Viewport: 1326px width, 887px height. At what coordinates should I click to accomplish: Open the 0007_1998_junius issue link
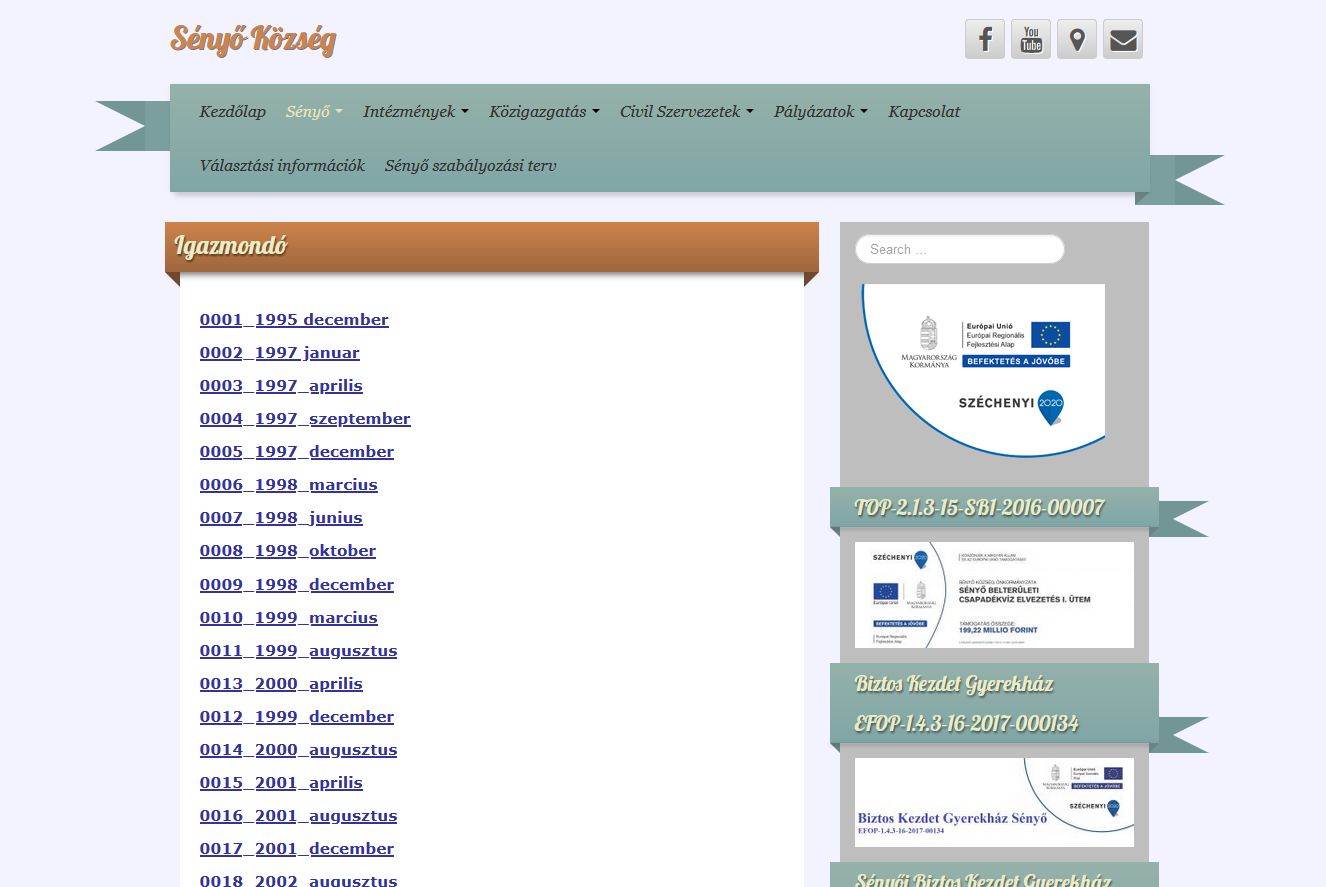click(x=281, y=518)
